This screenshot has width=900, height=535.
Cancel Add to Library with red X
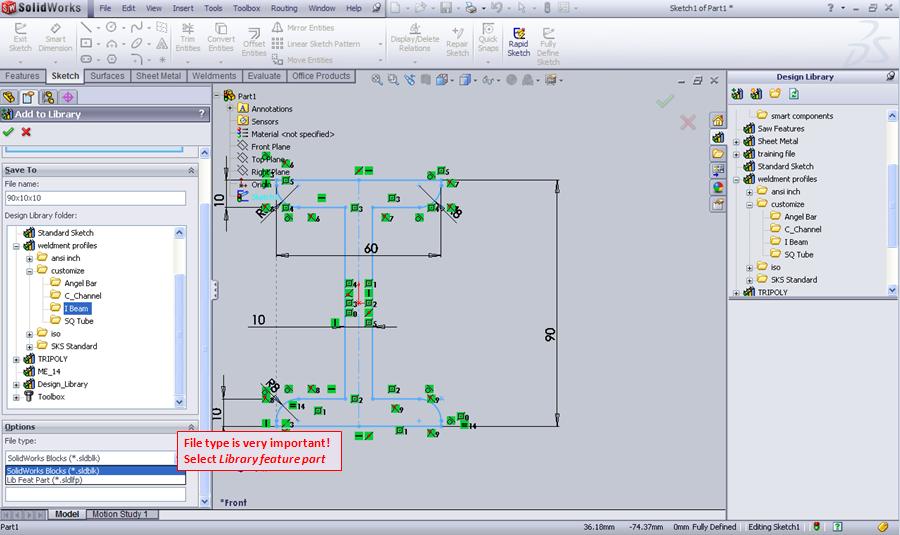point(26,132)
